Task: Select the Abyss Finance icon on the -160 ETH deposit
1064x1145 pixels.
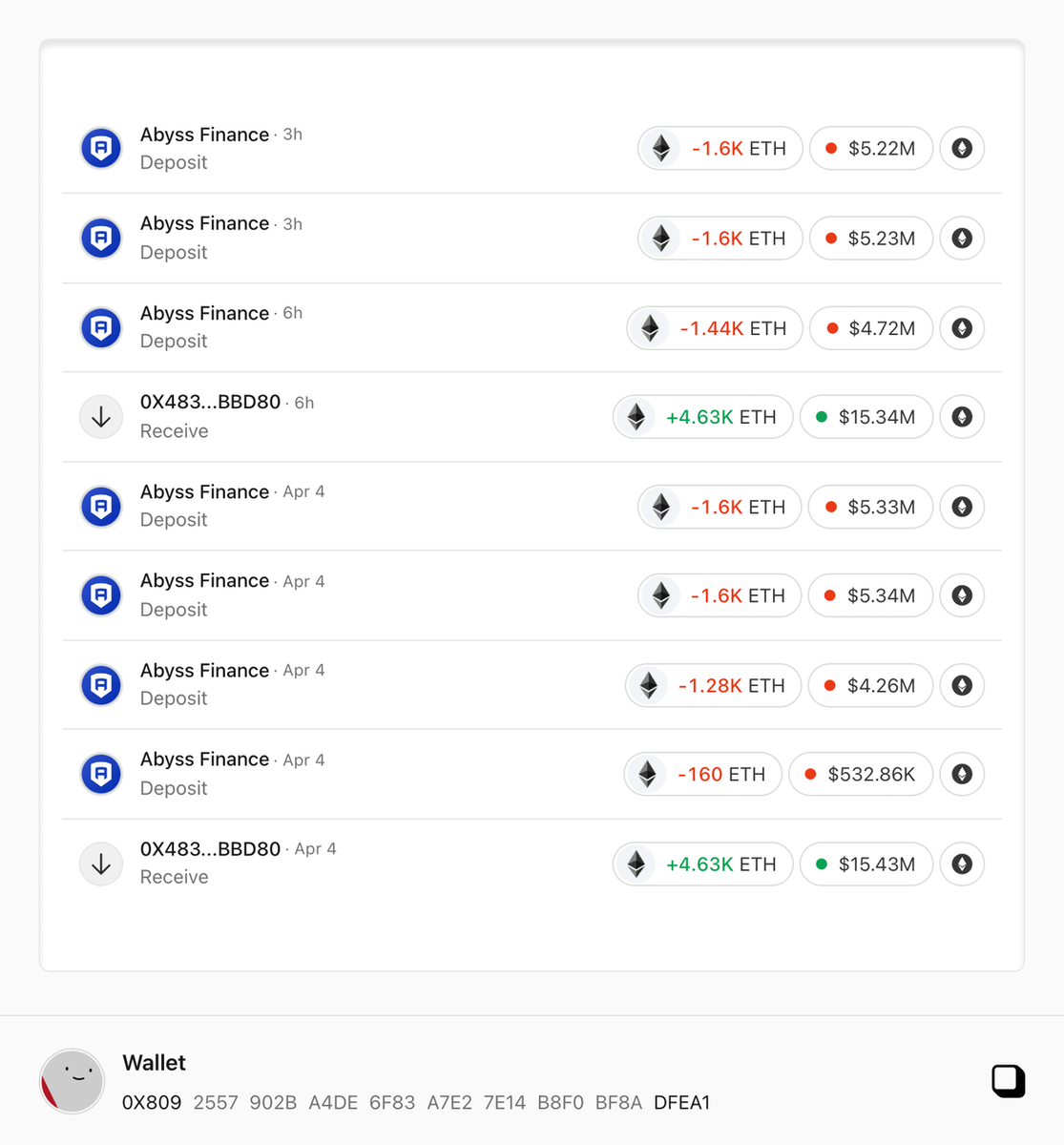Action: pyautogui.click(x=101, y=774)
